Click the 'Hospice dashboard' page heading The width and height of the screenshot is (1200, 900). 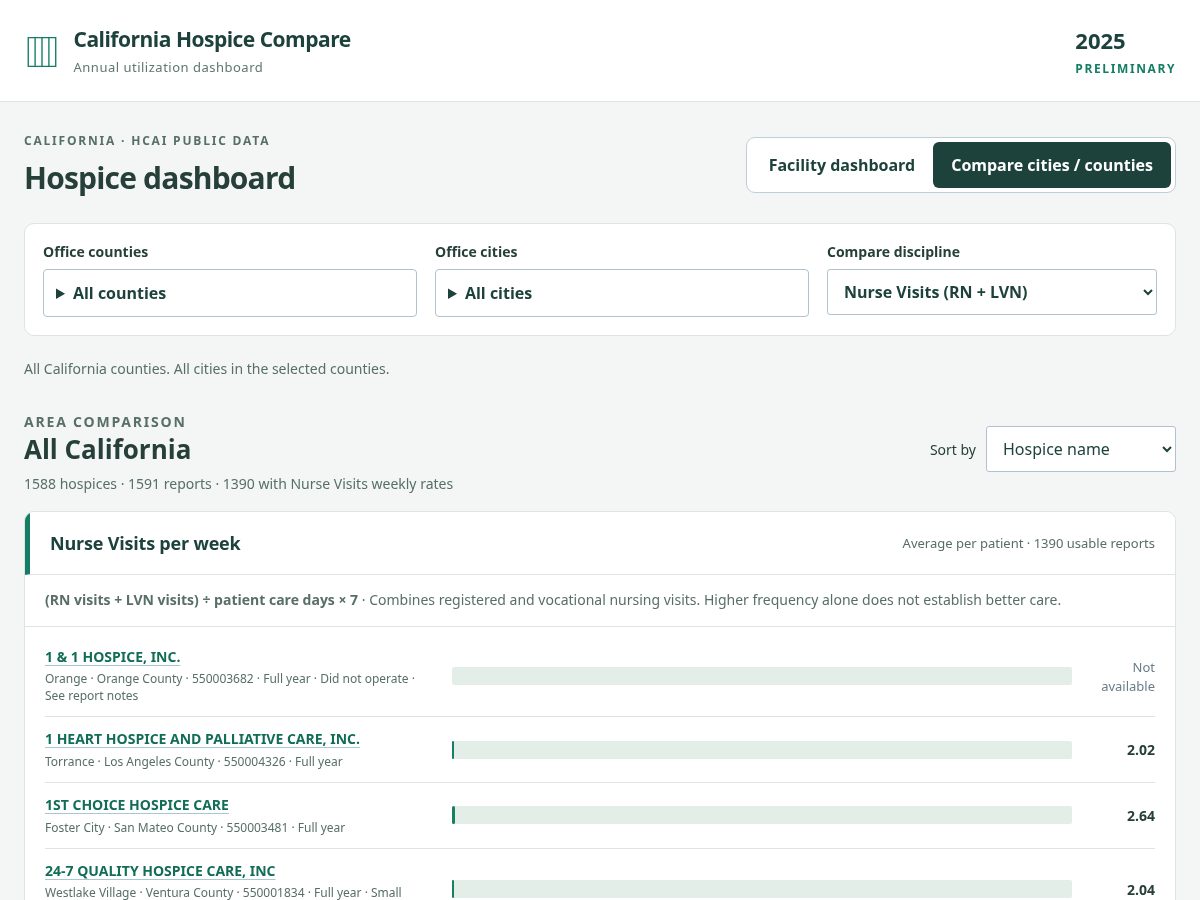pyautogui.click(x=160, y=178)
